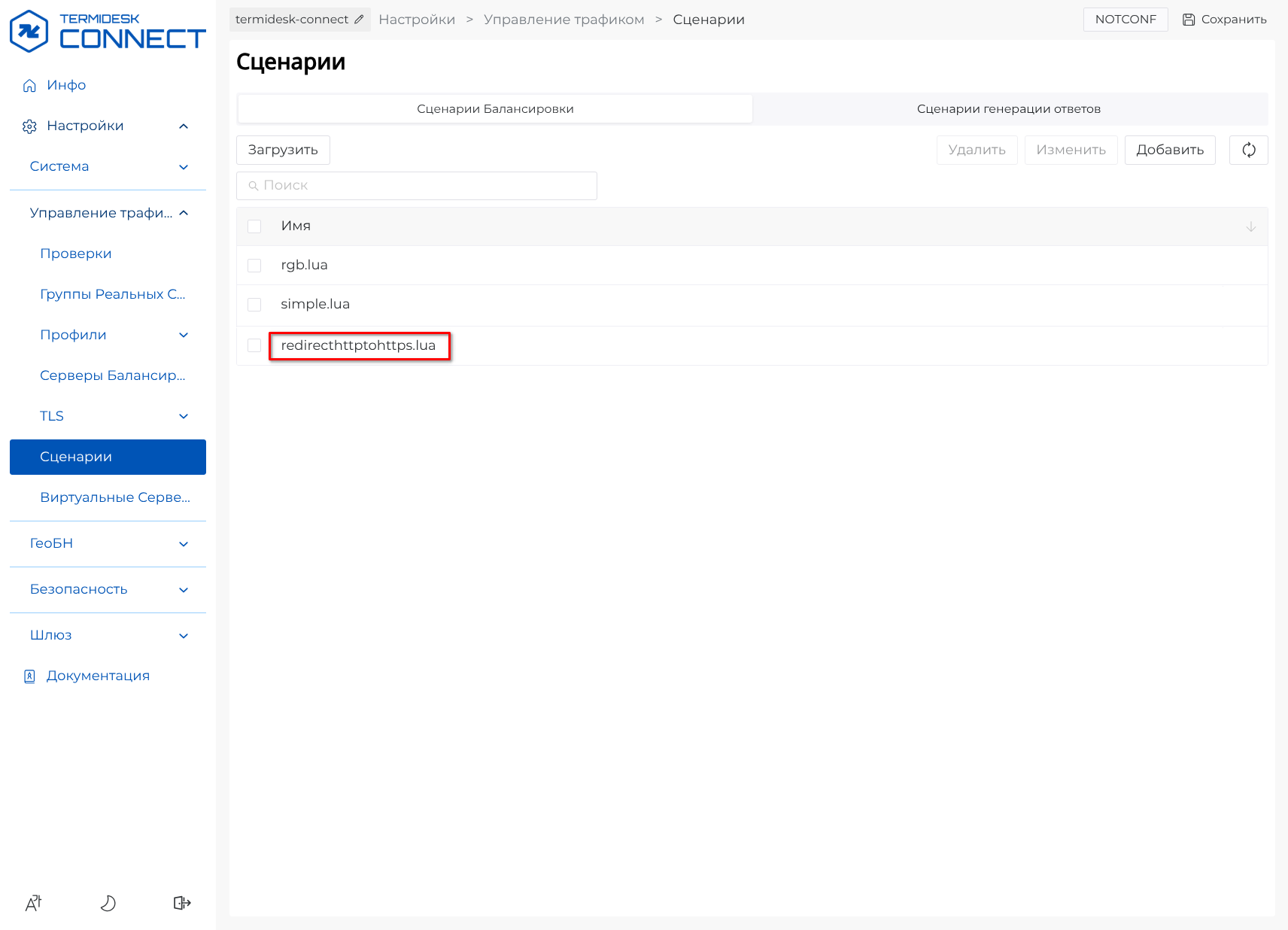Open Документация from the sidebar
Screen dimensions: 1288x930
(x=98, y=676)
